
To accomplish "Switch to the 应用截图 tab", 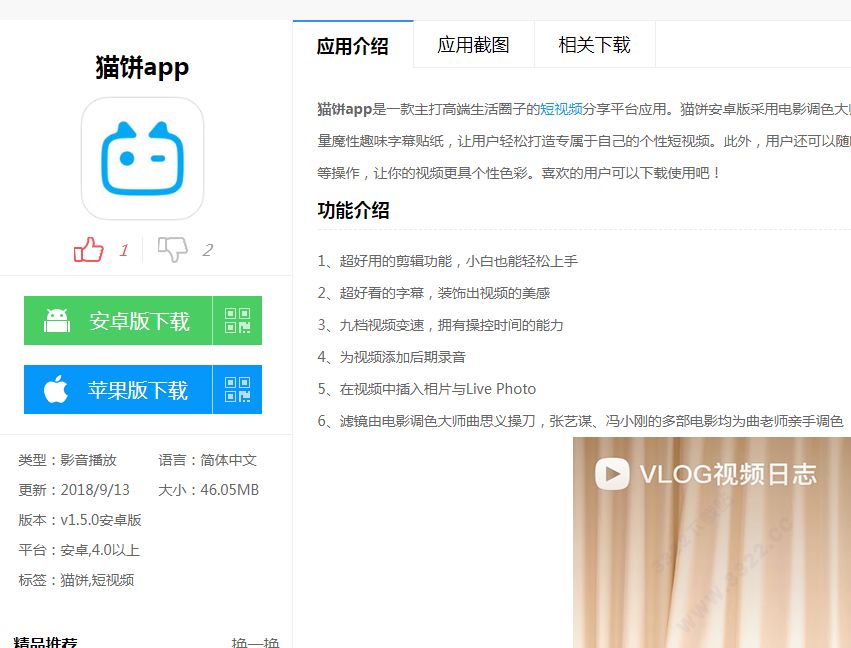I will (474, 45).
